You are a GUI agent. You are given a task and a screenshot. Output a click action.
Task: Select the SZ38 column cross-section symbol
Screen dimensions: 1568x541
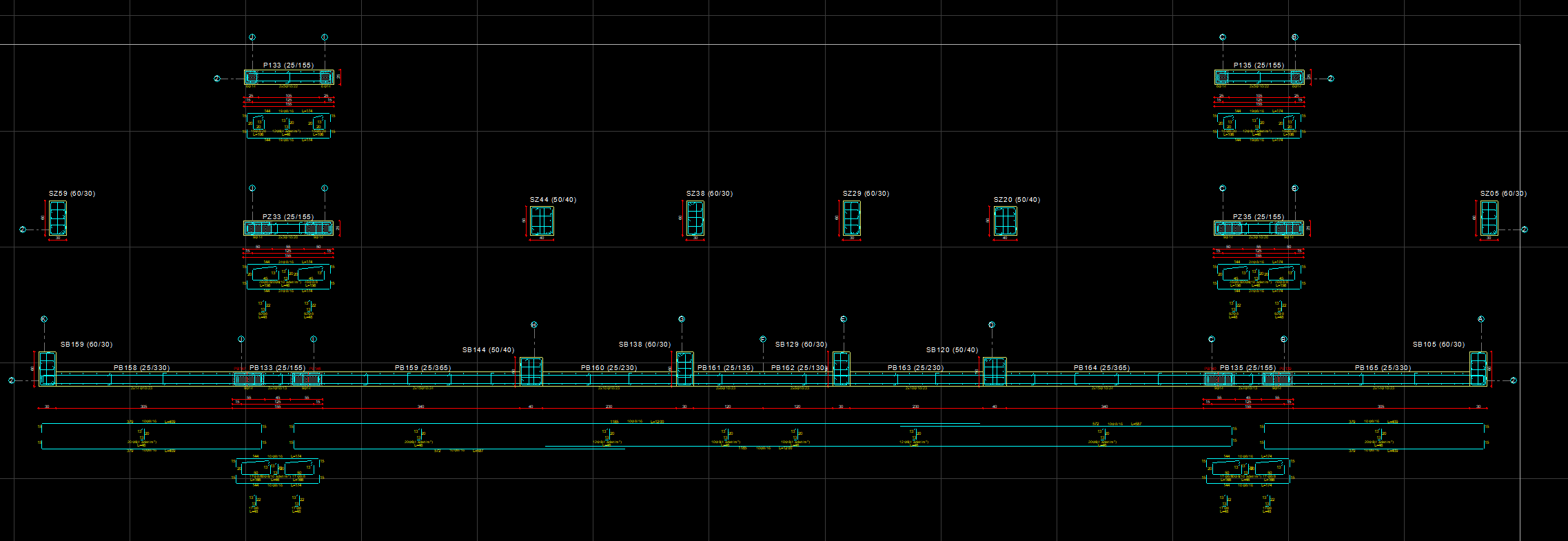695,218
